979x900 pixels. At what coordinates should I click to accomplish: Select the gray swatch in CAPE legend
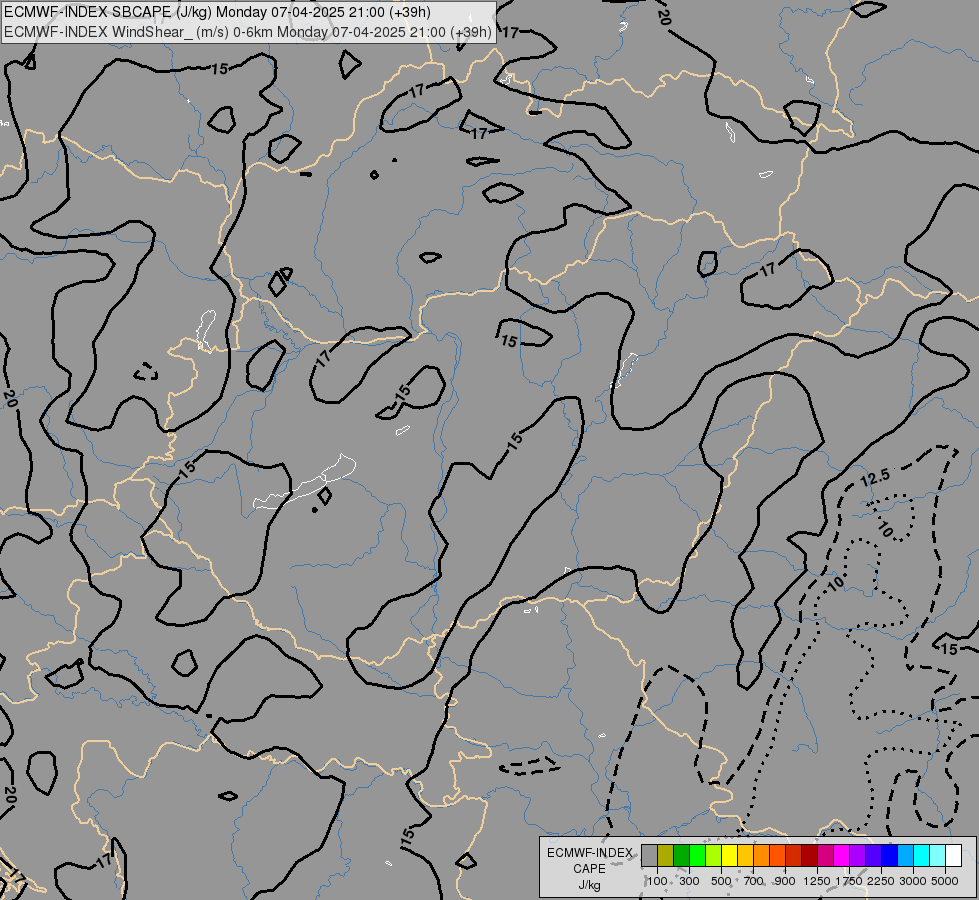(649, 855)
